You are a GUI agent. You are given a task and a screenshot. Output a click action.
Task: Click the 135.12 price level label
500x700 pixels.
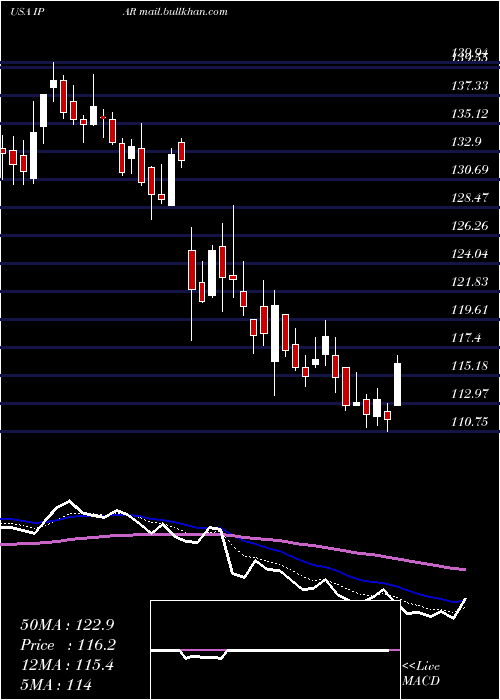469,114
